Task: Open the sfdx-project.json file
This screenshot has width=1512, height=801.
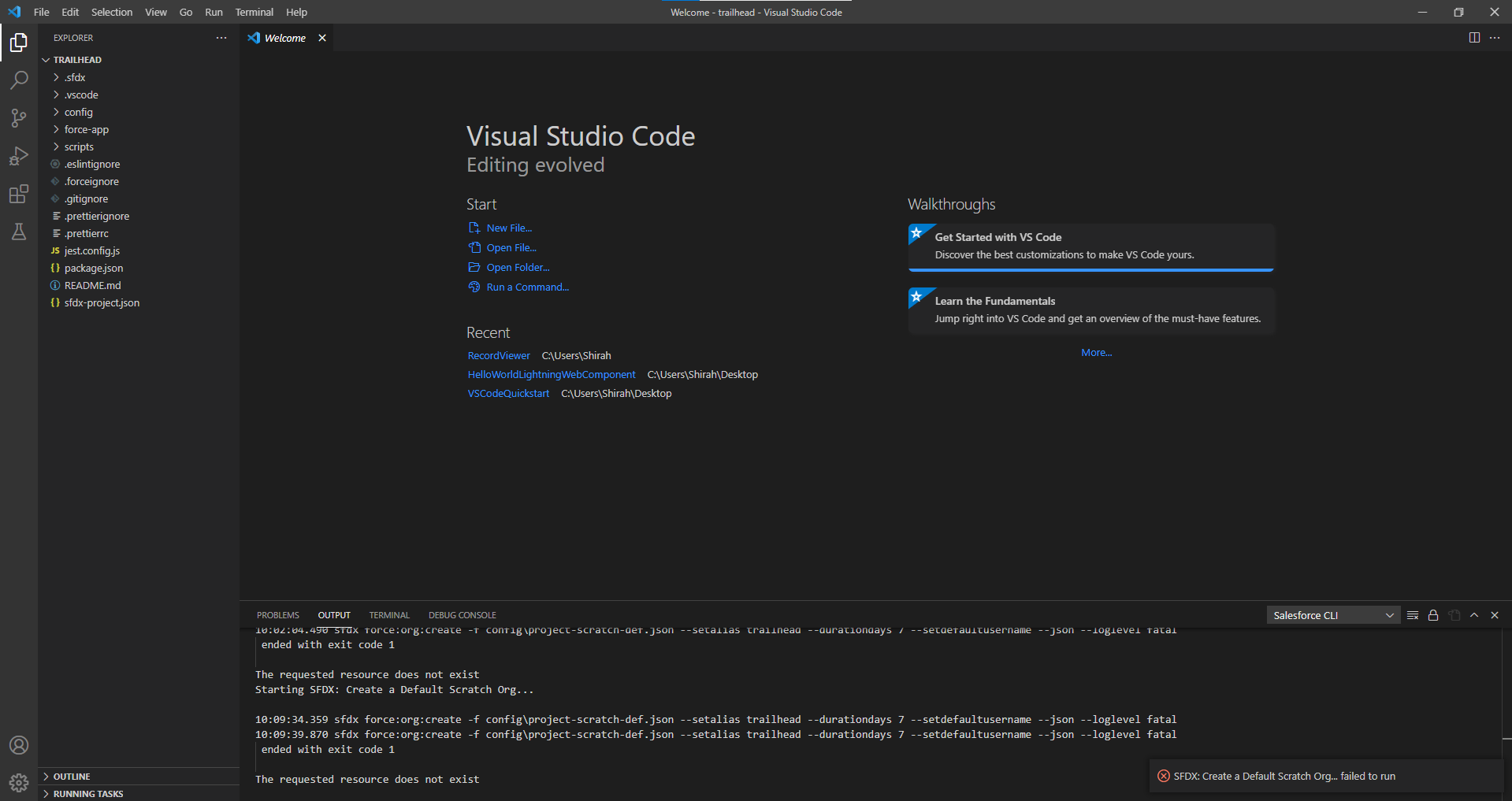Action: pos(101,302)
